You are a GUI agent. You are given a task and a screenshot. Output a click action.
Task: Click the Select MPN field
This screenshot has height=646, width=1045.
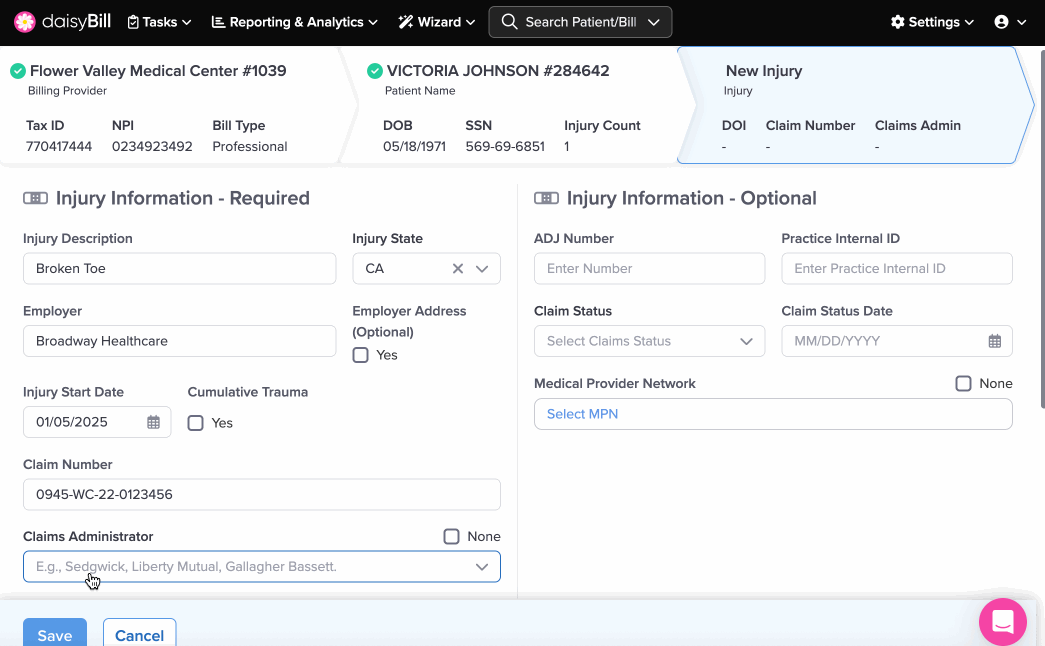click(x=772, y=414)
